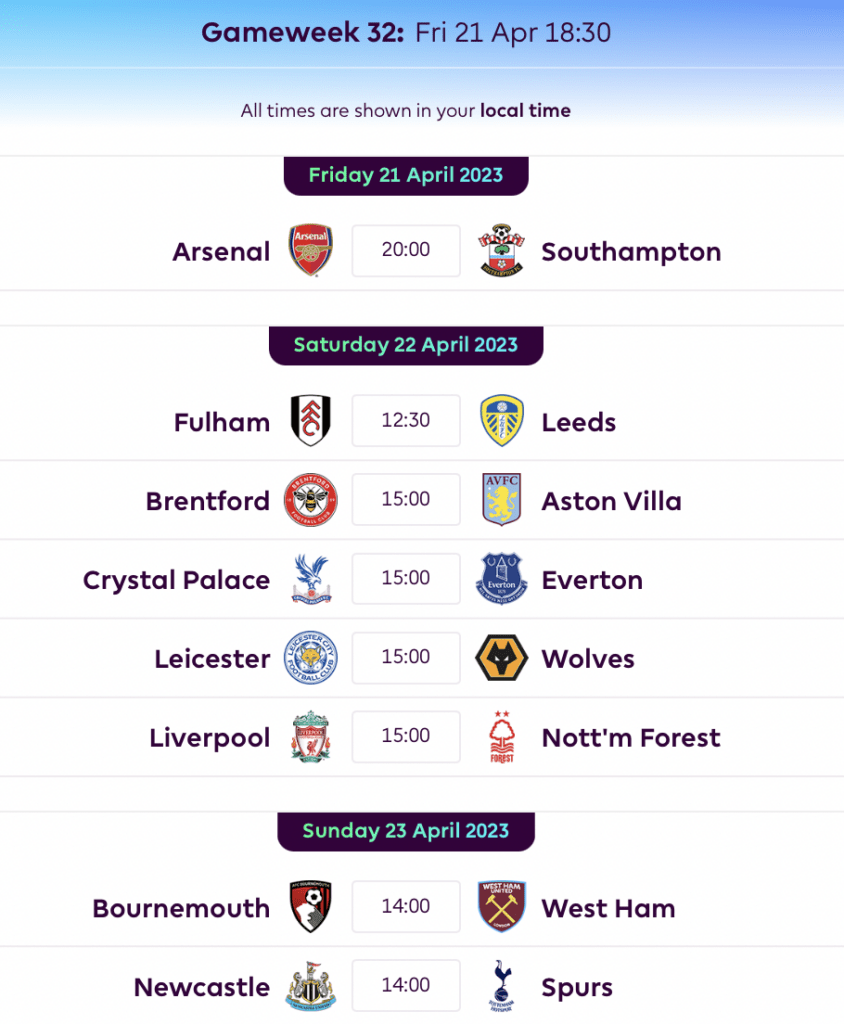844x1024 pixels.
Task: Select the Newcastle vs Spurs 14:00 time box
Action: 406,985
